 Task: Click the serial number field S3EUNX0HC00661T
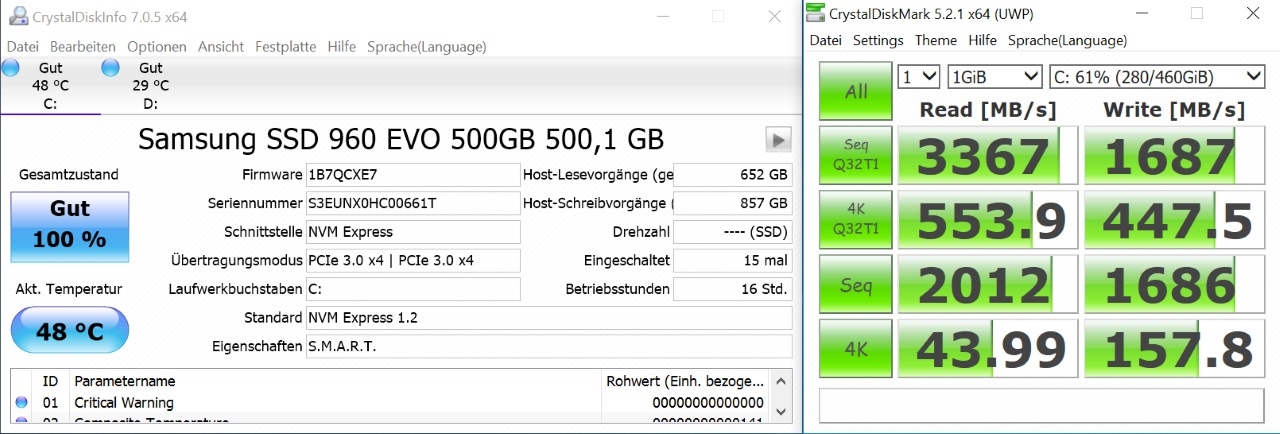point(413,203)
